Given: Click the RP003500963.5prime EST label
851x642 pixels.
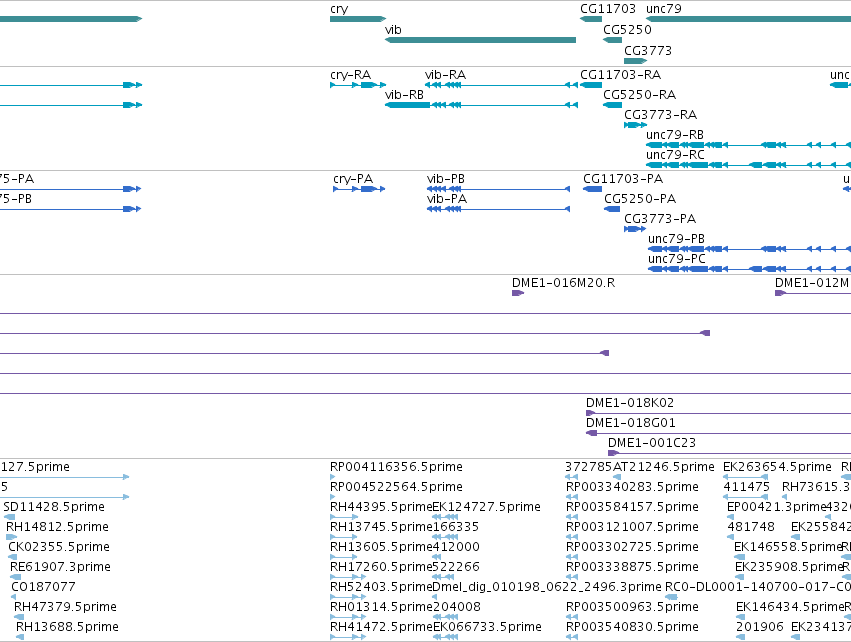Looking at the screenshot, I should (632, 608).
